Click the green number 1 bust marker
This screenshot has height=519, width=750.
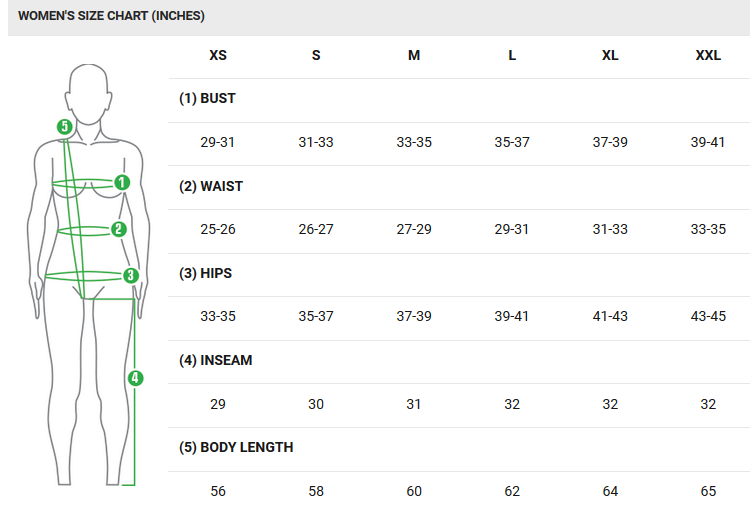[x=122, y=183]
